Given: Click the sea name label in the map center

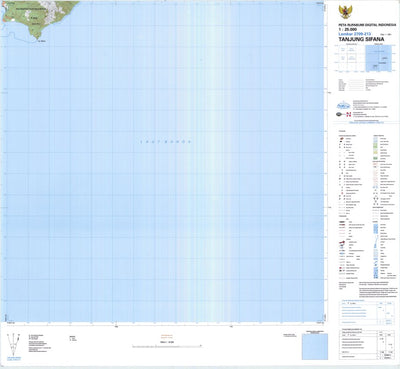Looking at the screenshot, I should point(165,142).
